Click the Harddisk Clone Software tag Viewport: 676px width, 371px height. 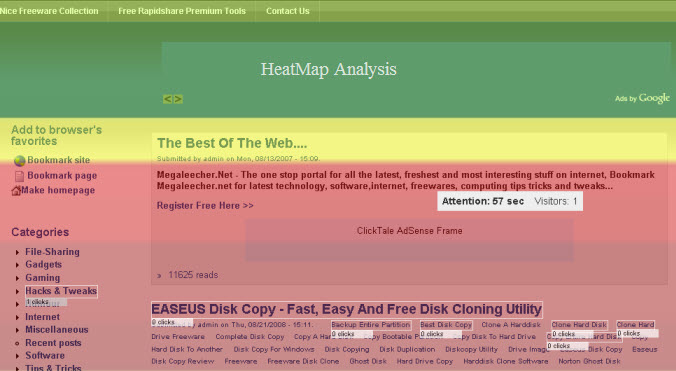(x=506, y=361)
